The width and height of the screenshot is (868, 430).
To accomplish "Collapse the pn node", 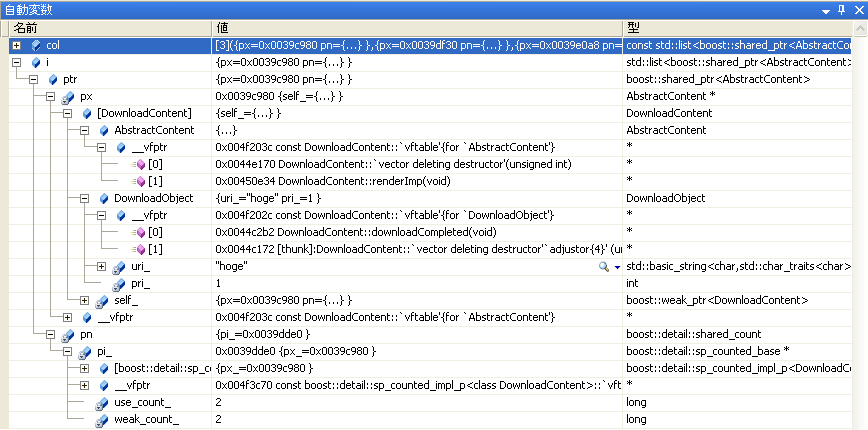I will point(51,334).
